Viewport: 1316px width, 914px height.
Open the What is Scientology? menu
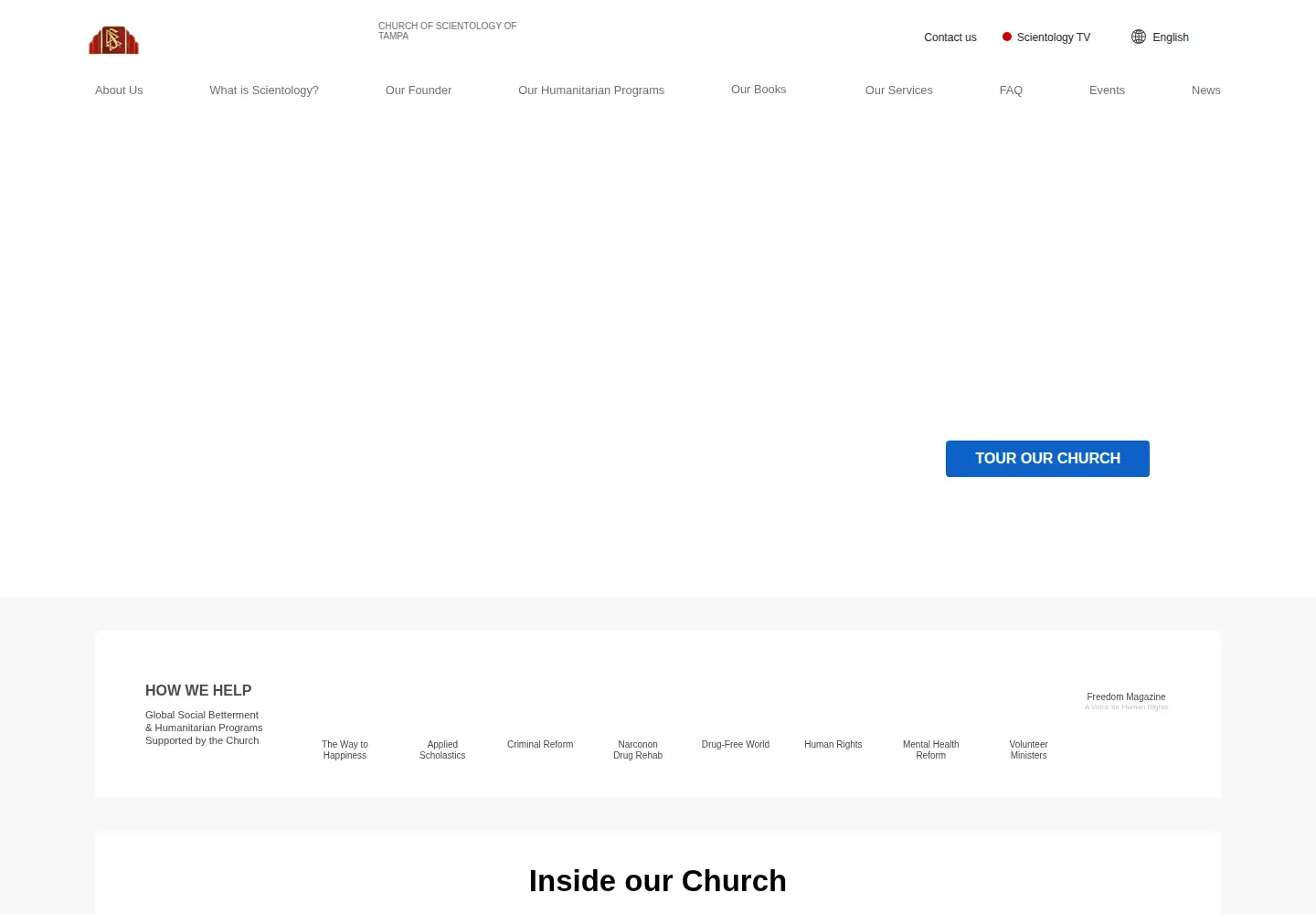264,90
